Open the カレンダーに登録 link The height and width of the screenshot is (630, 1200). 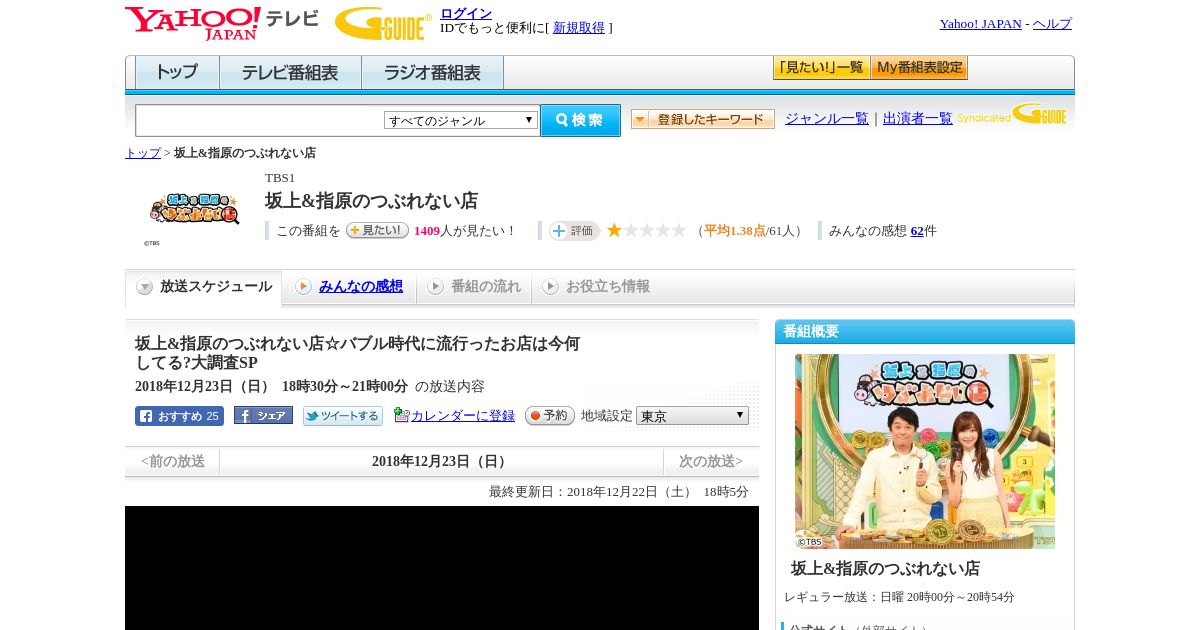[x=462, y=415]
